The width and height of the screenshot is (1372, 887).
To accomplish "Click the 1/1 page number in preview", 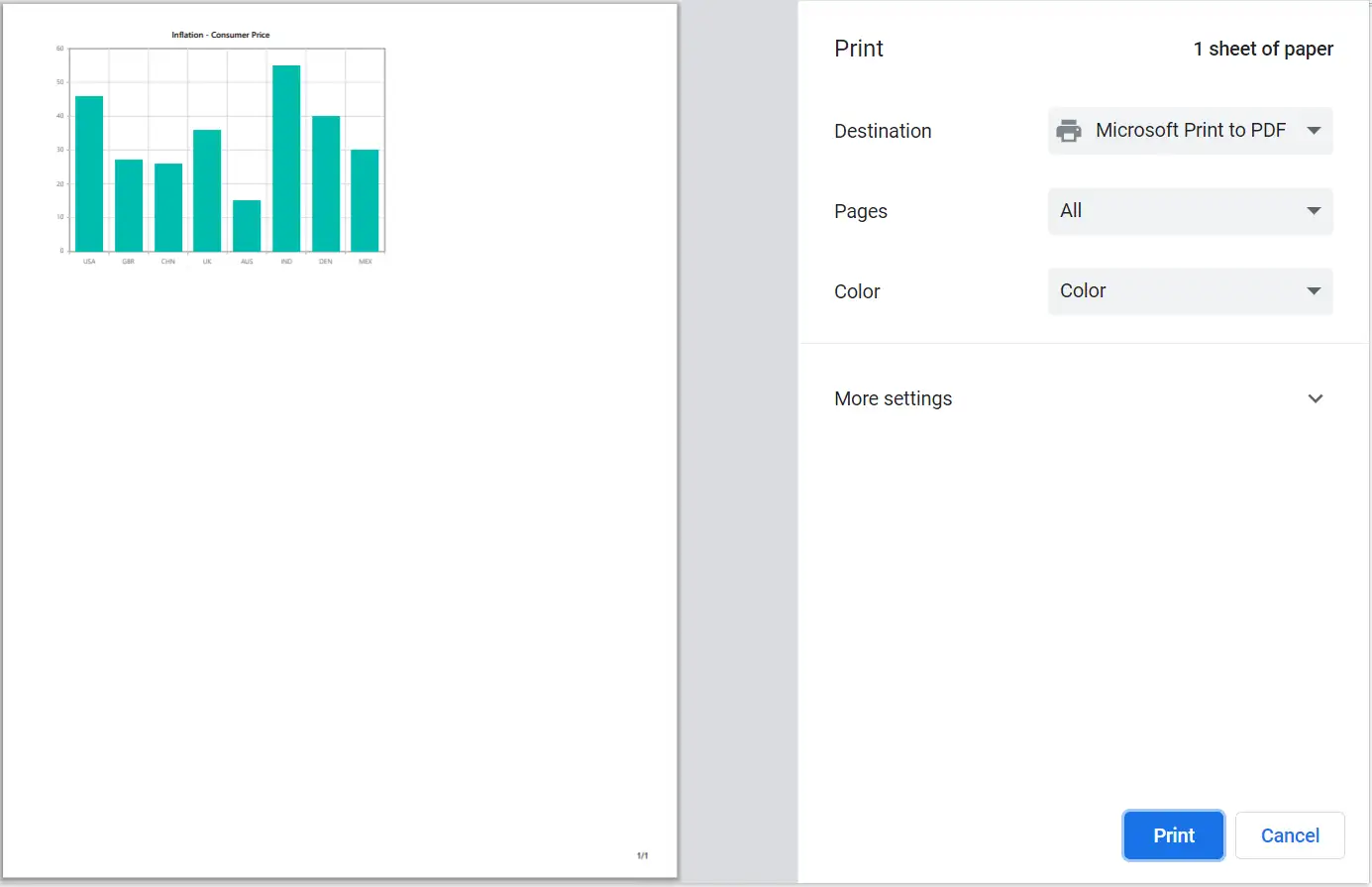I will pyautogui.click(x=642, y=855).
